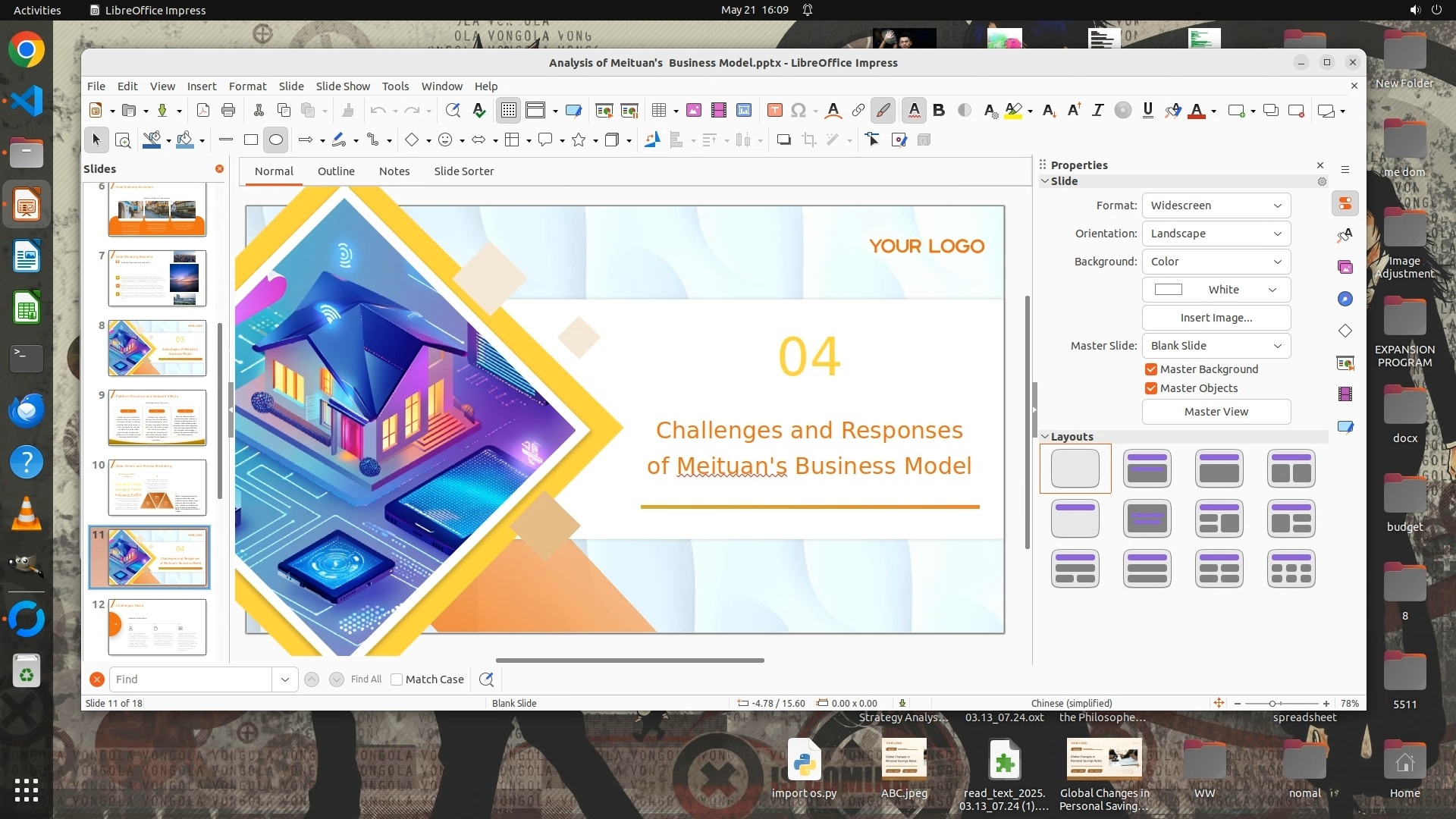Click the Insert Hyperlink toolbar icon
The image size is (1456, 819).
click(858, 111)
